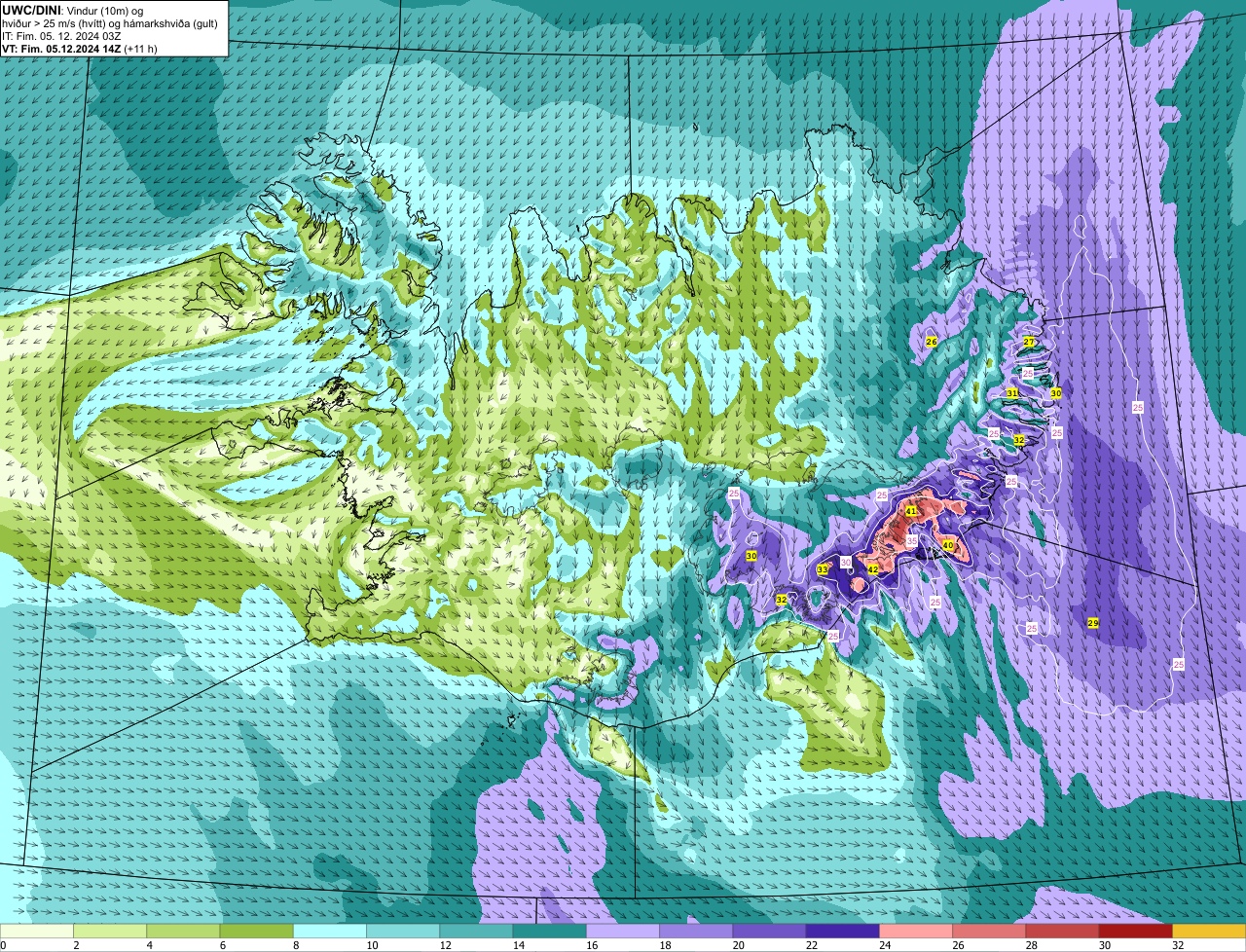1246x952 pixels.
Task: Click the white 35 contour label
Action: click(912, 540)
